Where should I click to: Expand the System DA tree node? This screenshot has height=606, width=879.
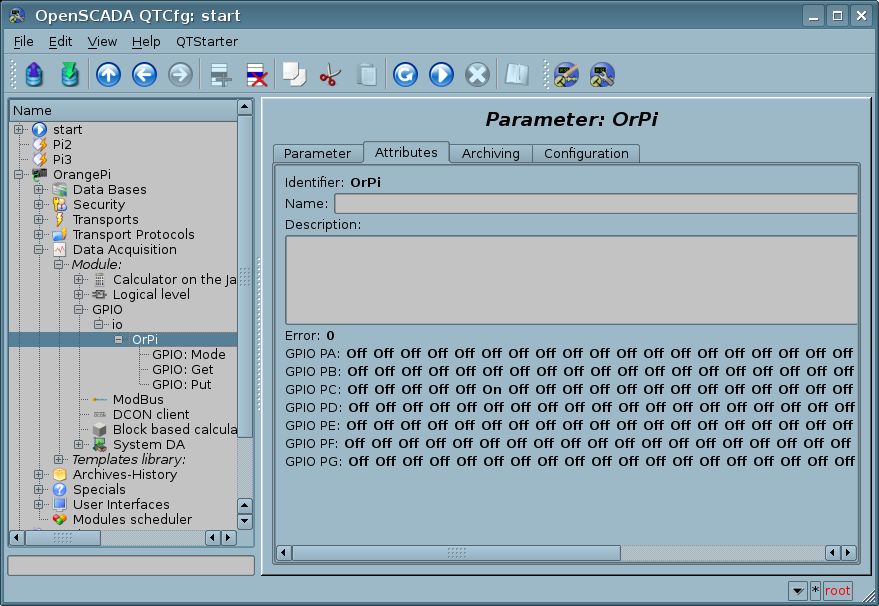79,445
